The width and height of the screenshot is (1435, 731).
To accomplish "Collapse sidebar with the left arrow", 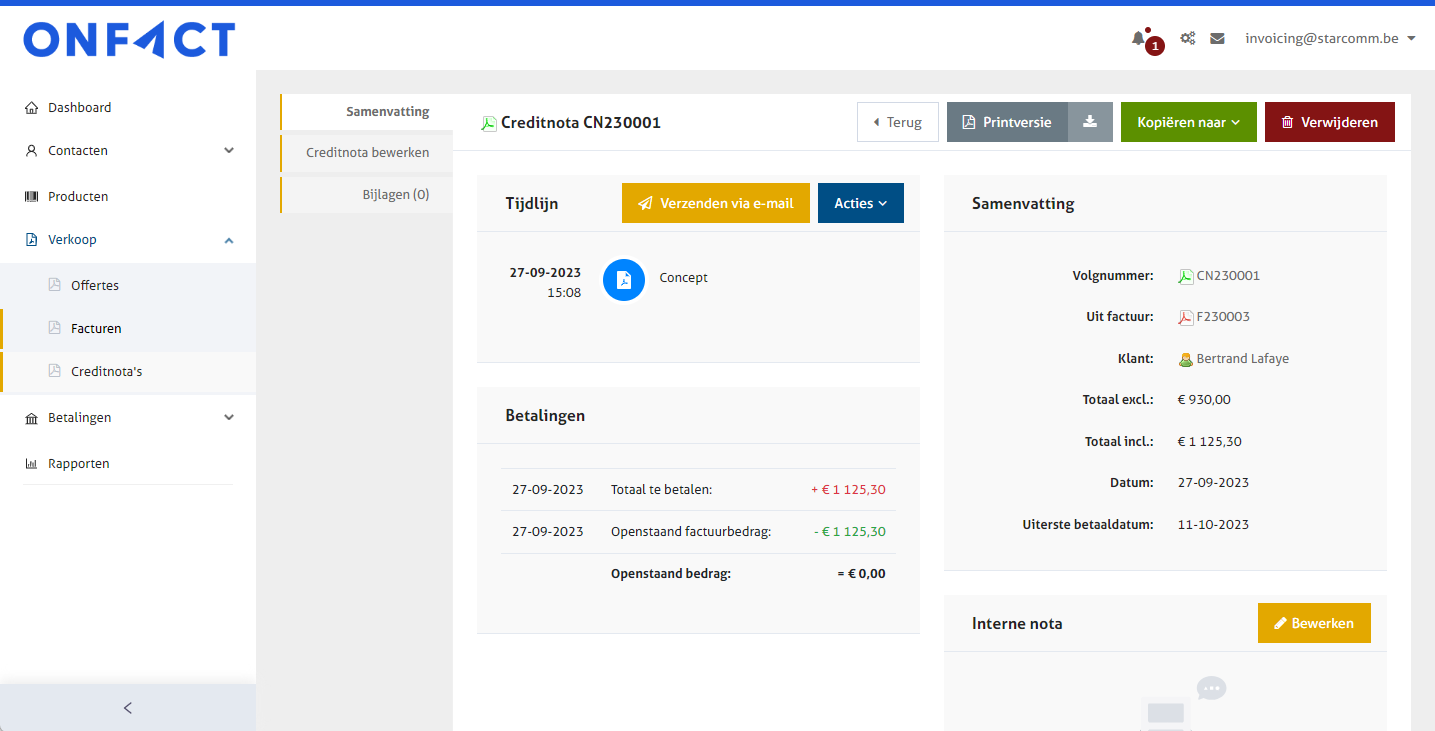I will coord(127,708).
